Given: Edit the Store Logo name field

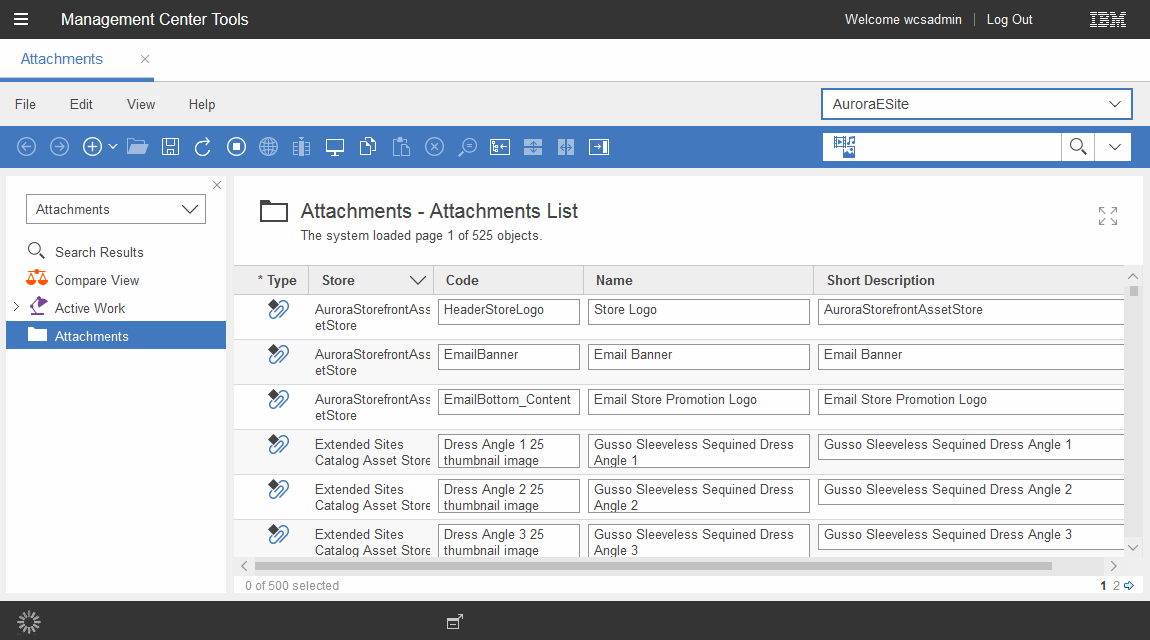Looking at the screenshot, I should pos(698,311).
